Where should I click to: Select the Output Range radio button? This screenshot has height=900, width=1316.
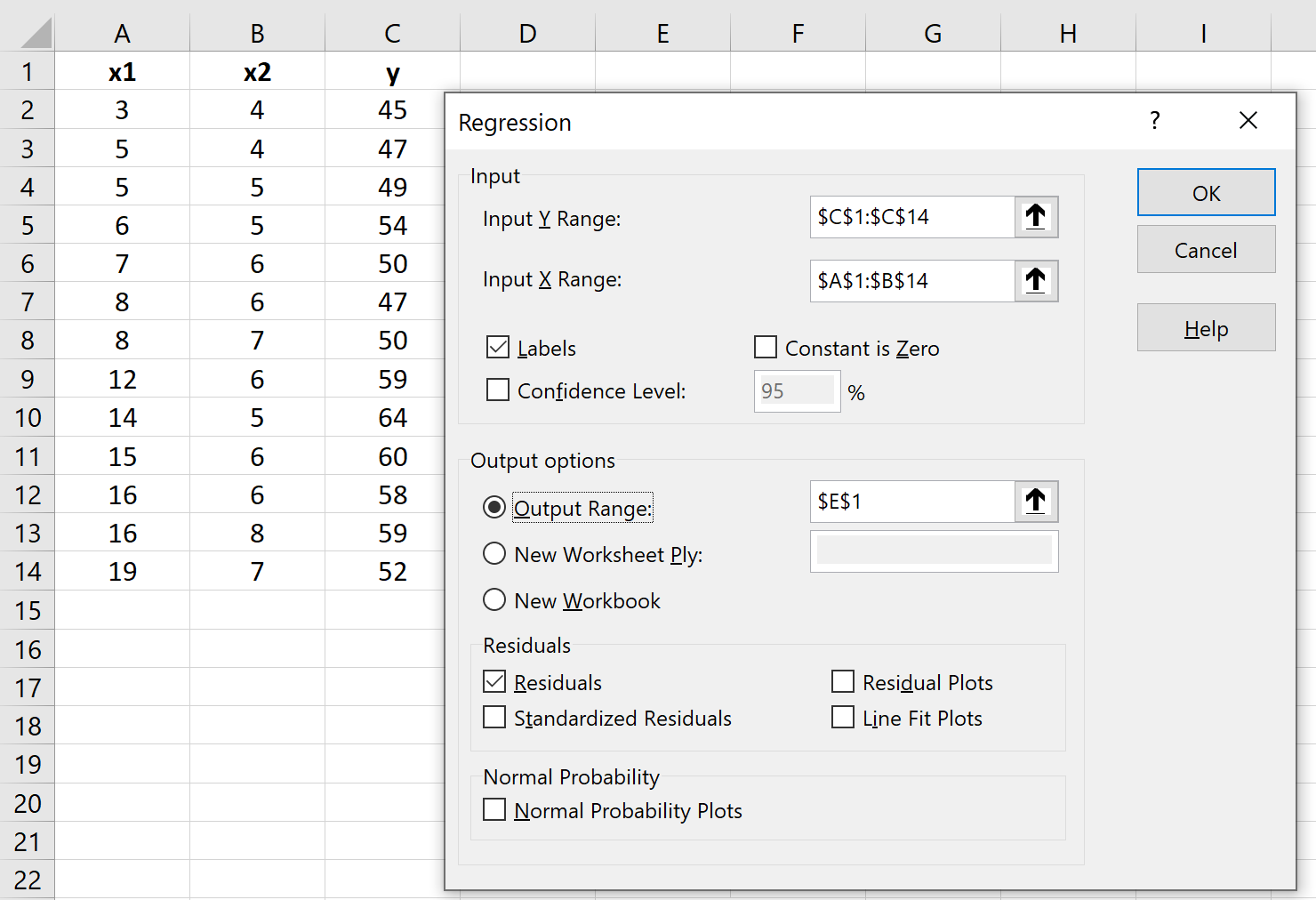click(x=494, y=508)
